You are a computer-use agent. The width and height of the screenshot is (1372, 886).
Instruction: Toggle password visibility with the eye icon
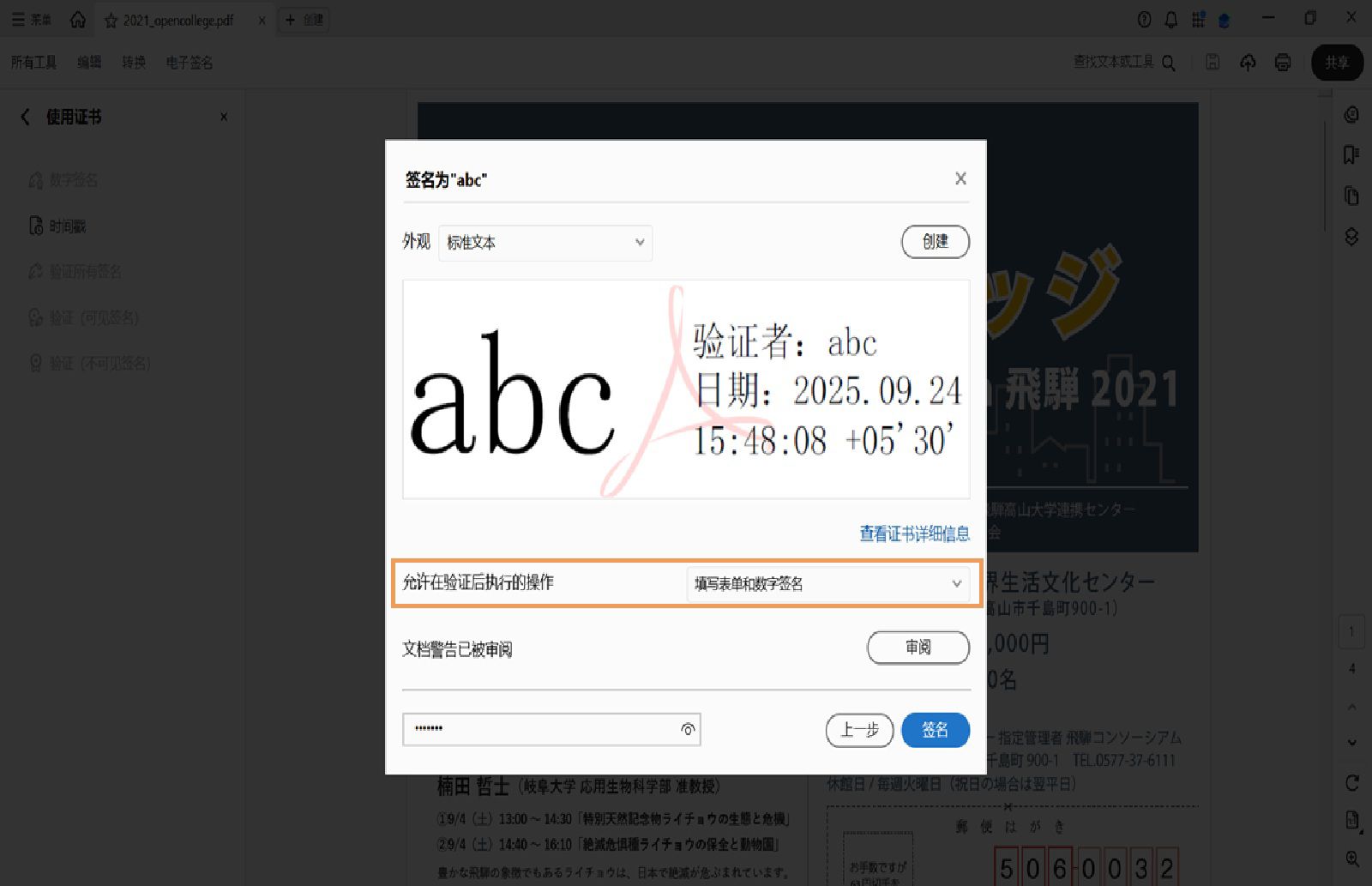(x=686, y=729)
